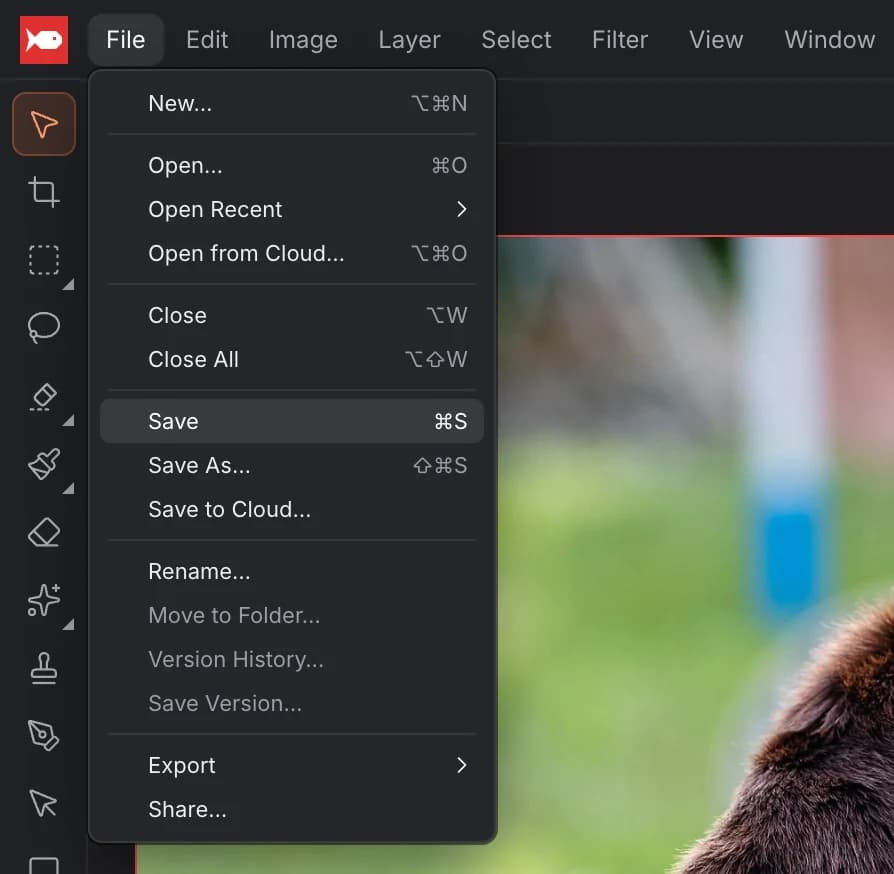Screen dimensions: 894x874
Task: Choose the highlighted Save item
Action: 292,421
